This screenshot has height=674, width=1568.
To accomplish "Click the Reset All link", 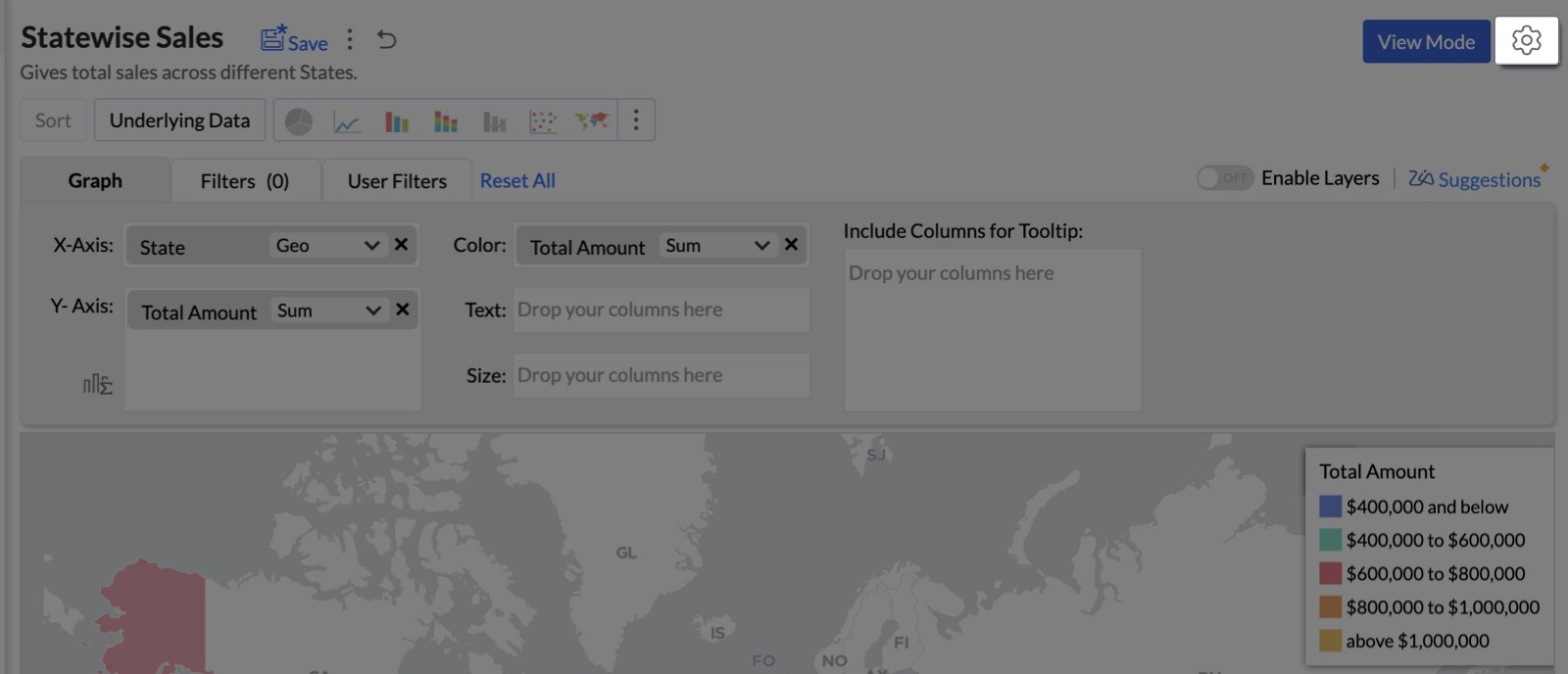I will 517,181.
